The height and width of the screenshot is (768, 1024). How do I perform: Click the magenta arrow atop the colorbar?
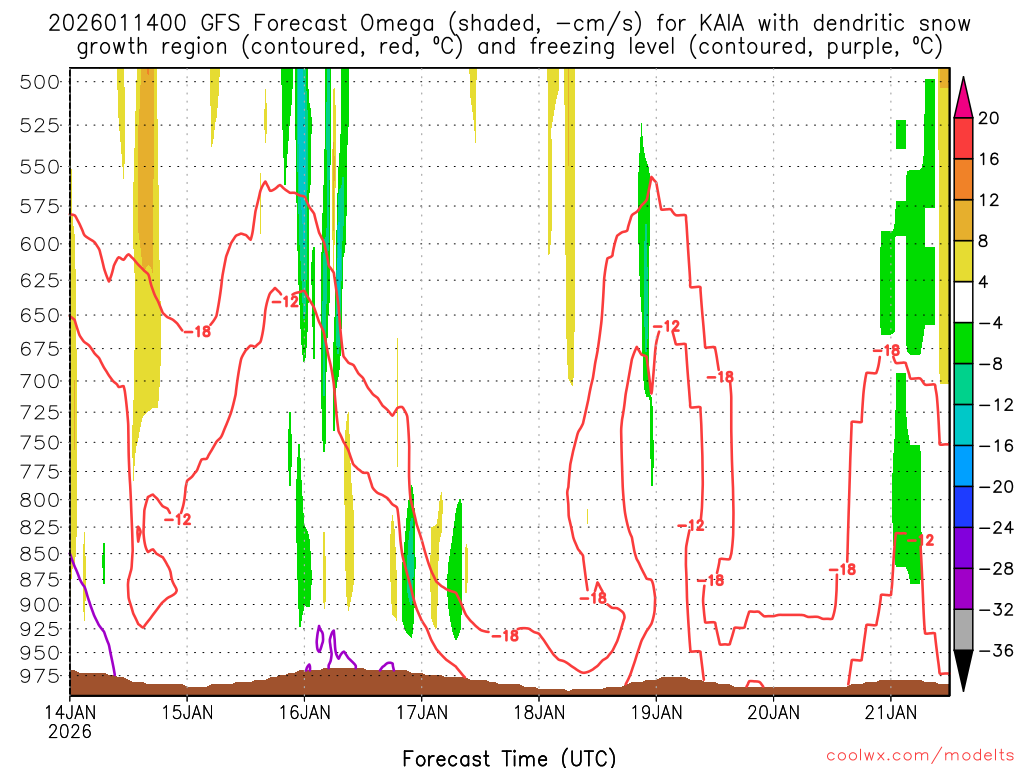(x=963, y=99)
